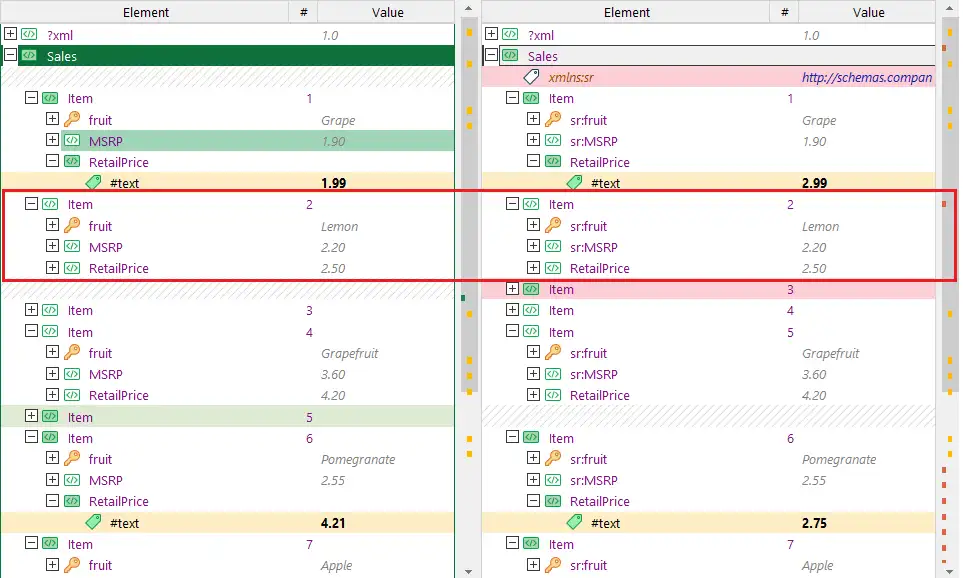The image size is (963, 578).
Task: Select left pane Item 4 row label
Action: (x=80, y=332)
